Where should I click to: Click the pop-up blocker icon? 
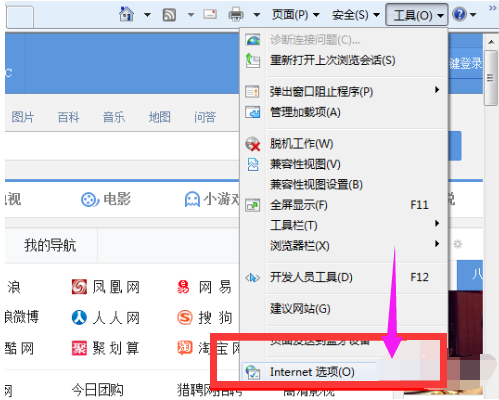252,91
